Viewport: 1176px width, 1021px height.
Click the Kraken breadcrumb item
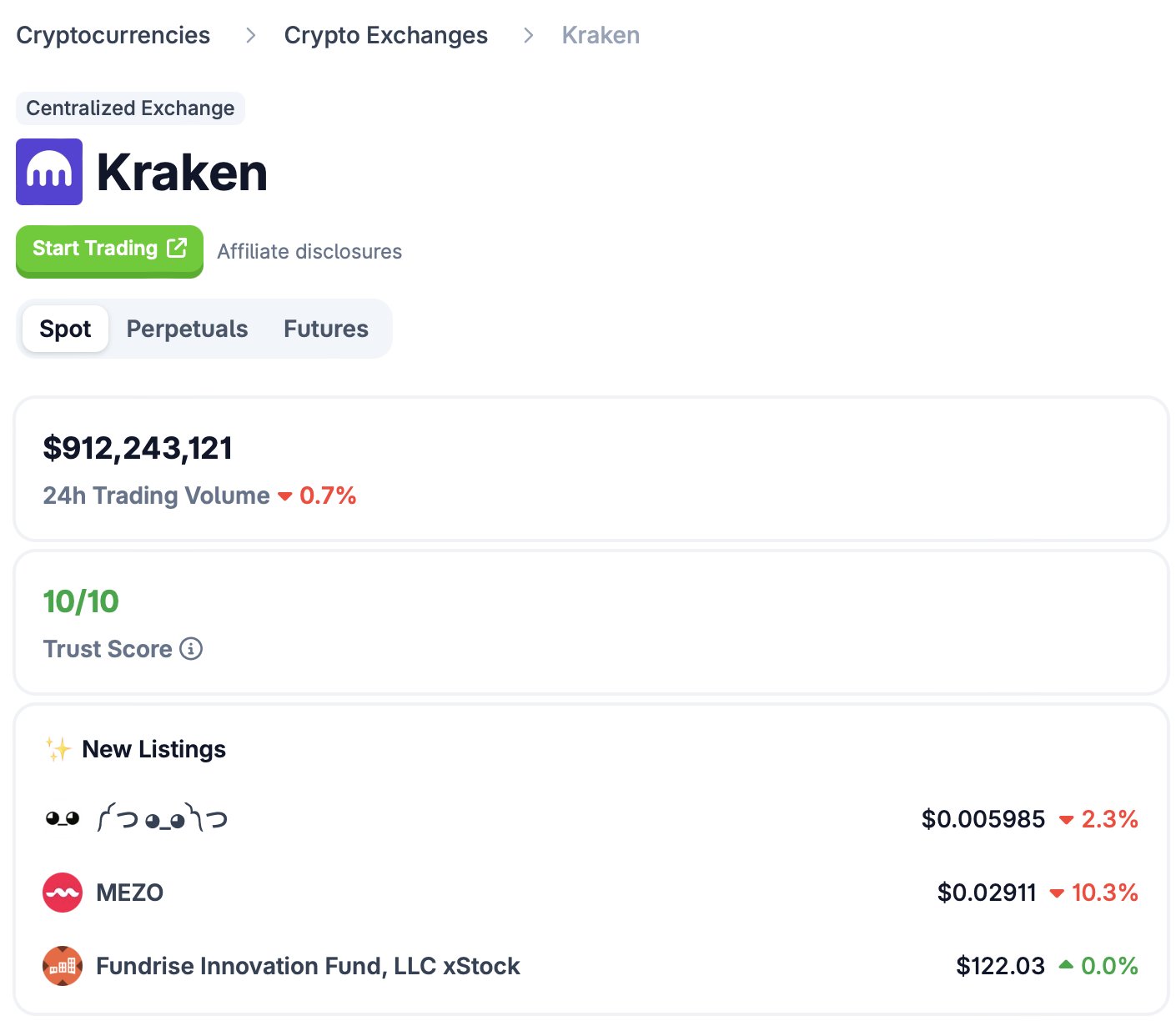[601, 35]
